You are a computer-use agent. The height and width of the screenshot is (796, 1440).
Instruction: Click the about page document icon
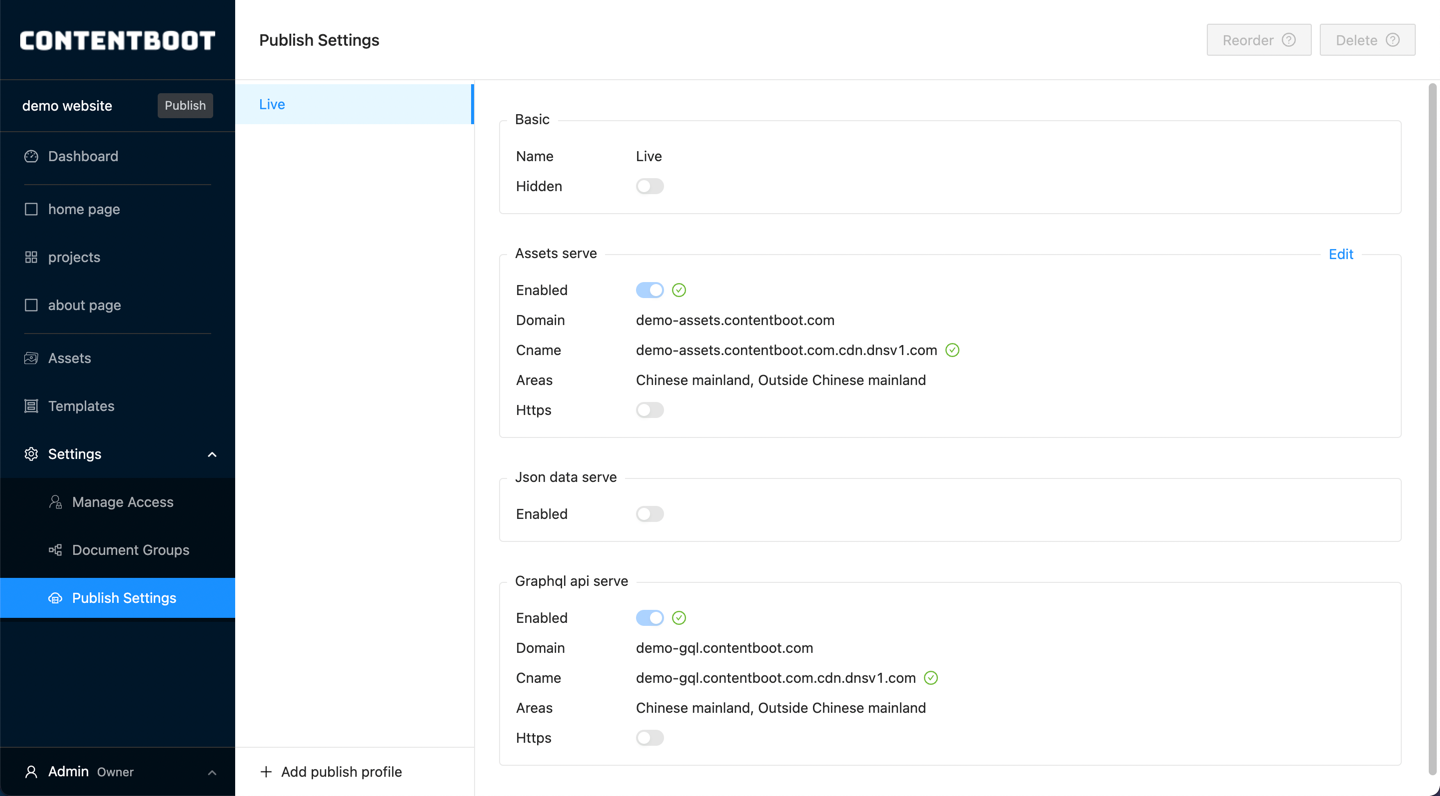point(31,305)
